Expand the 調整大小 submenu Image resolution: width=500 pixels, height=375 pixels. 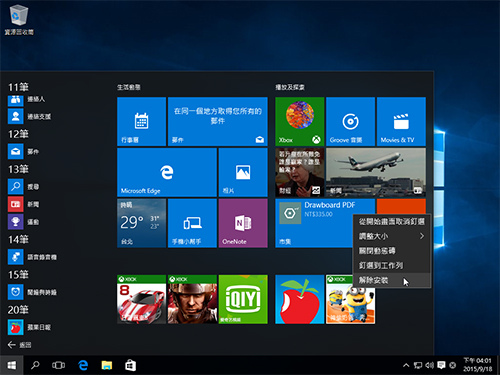pos(392,236)
